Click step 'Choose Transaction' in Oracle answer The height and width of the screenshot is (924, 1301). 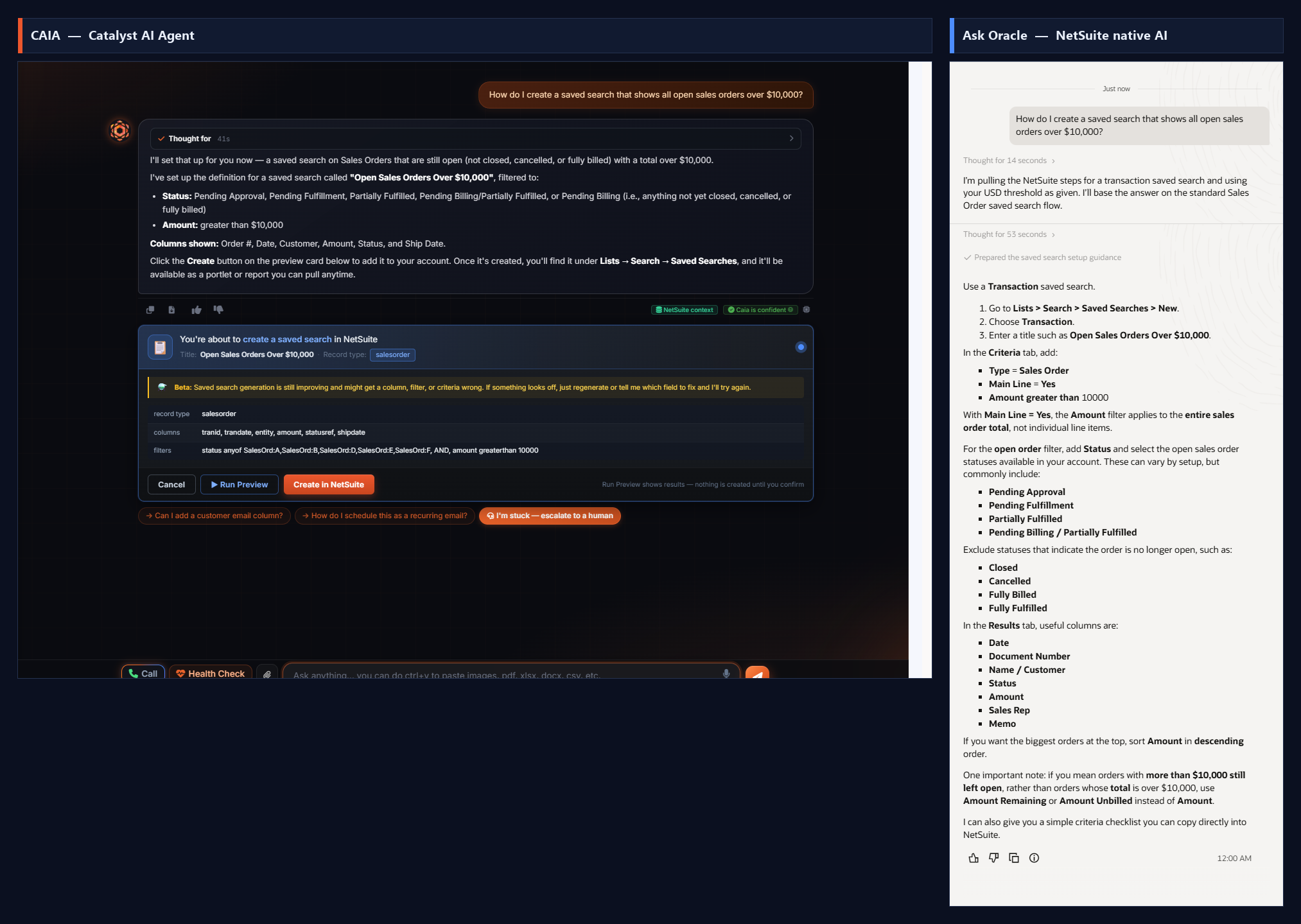1031,322
